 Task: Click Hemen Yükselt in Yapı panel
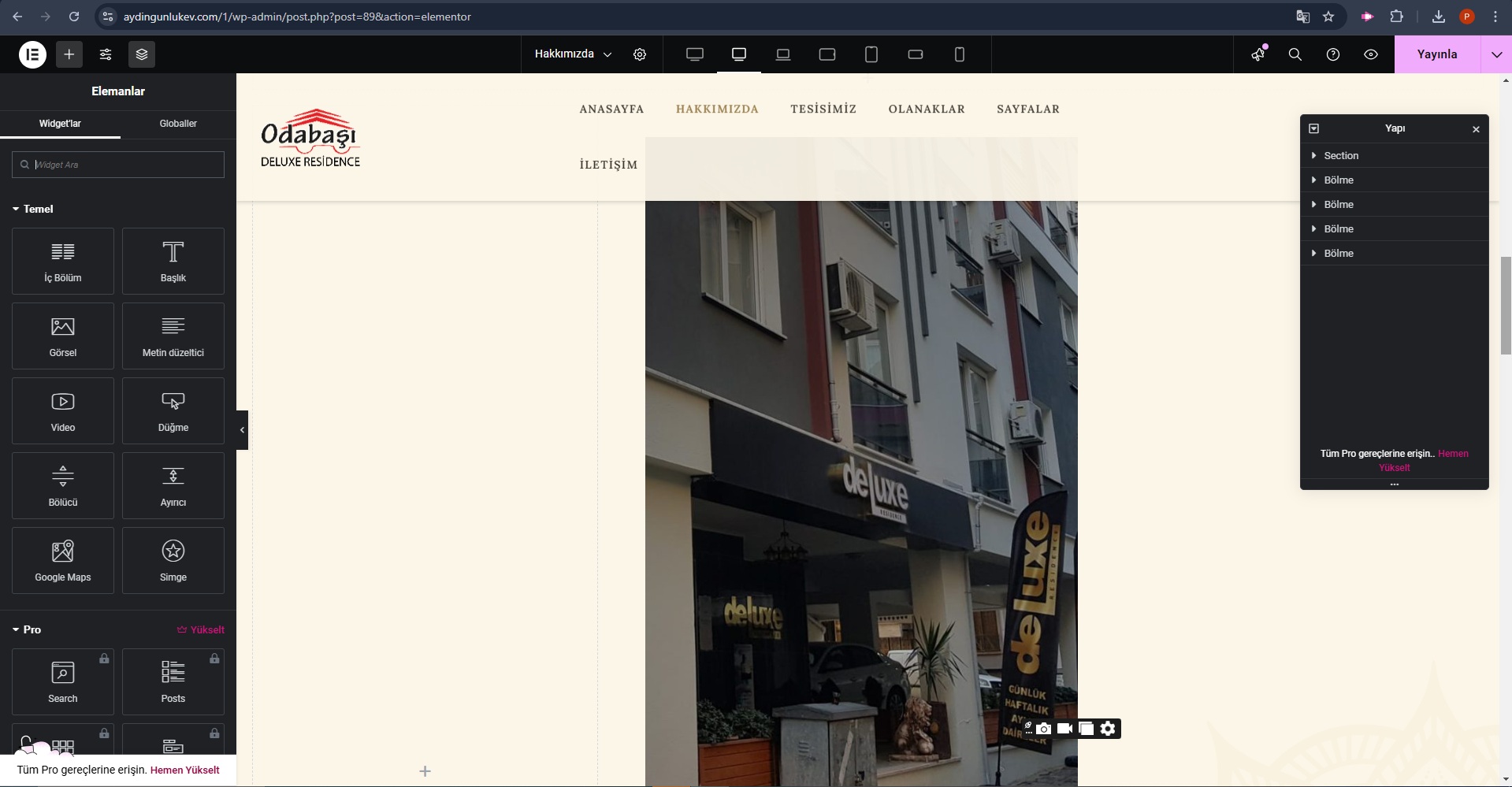[x=1423, y=460]
